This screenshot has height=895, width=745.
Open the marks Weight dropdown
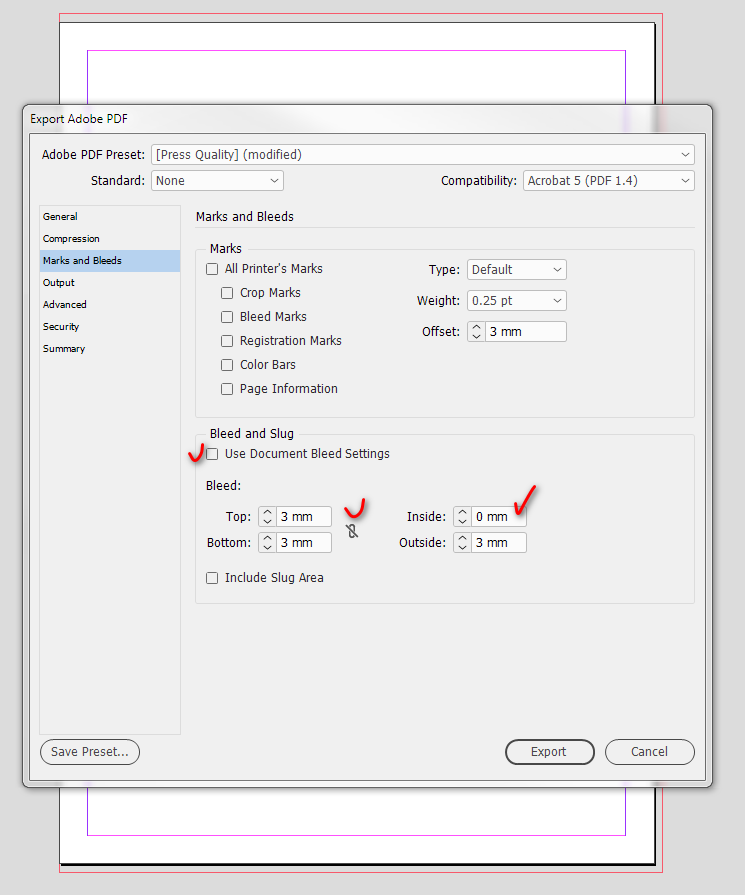[517, 301]
